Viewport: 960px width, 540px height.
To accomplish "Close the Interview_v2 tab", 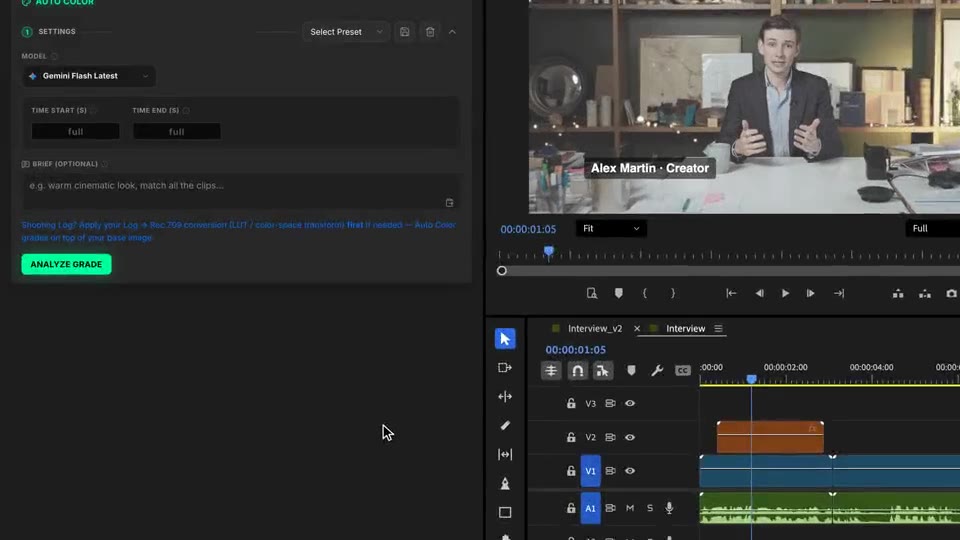I will pos(637,329).
